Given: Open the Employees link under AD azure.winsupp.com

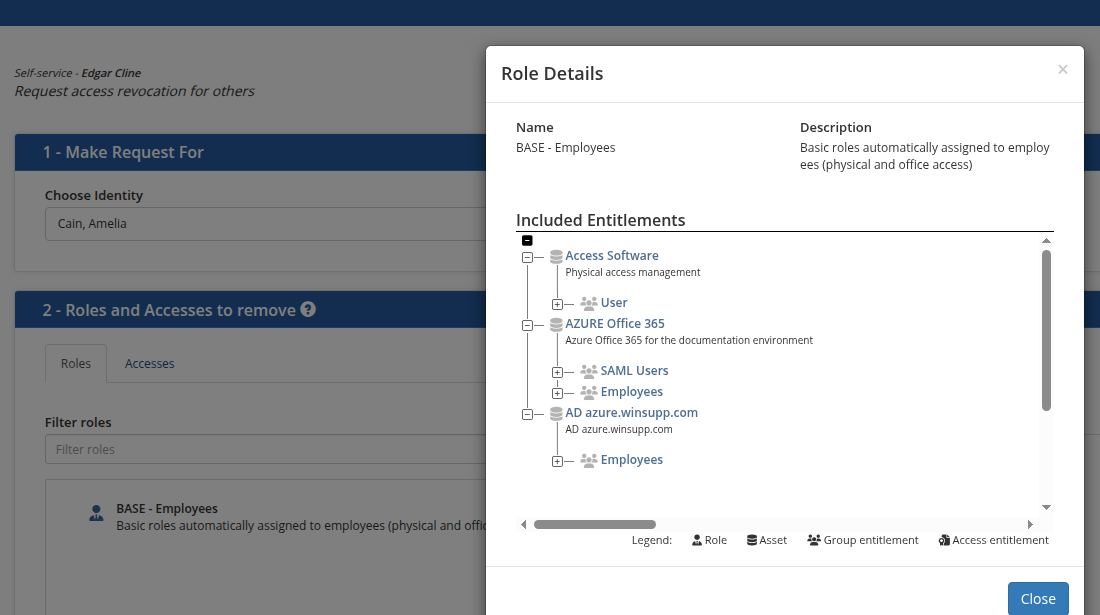Looking at the screenshot, I should (x=631, y=460).
